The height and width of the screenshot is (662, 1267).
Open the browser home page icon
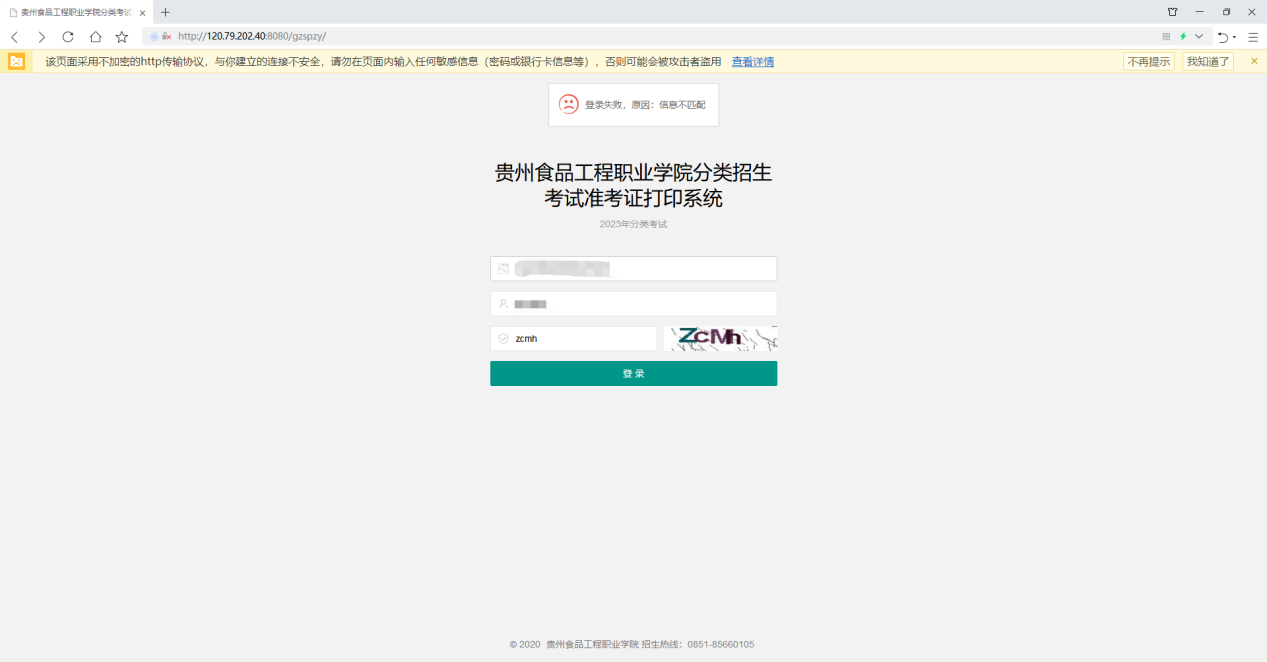coord(95,36)
